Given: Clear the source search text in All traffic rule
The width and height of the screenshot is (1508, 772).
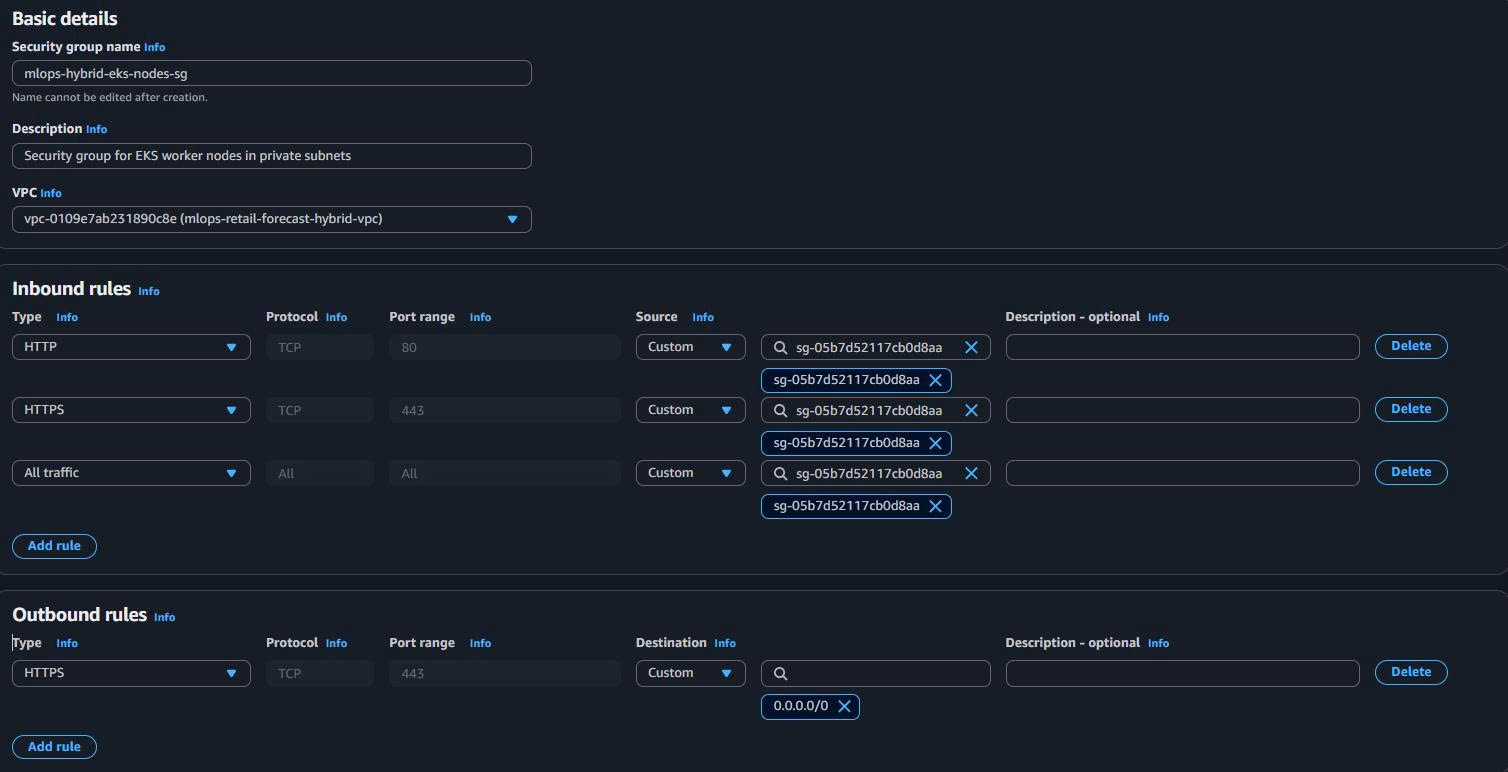Looking at the screenshot, I should click(x=970, y=473).
